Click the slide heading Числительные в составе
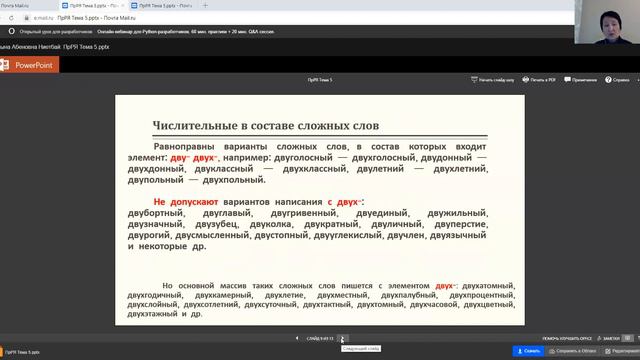640x360 pixels. (266, 125)
